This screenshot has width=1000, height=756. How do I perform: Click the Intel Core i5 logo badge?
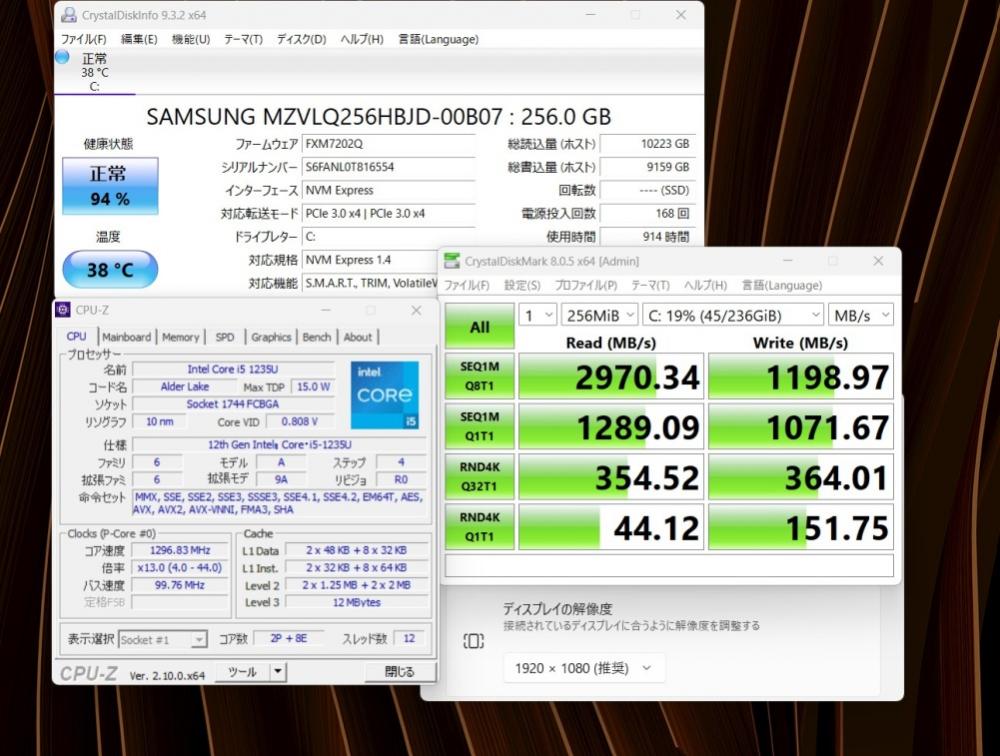385,395
